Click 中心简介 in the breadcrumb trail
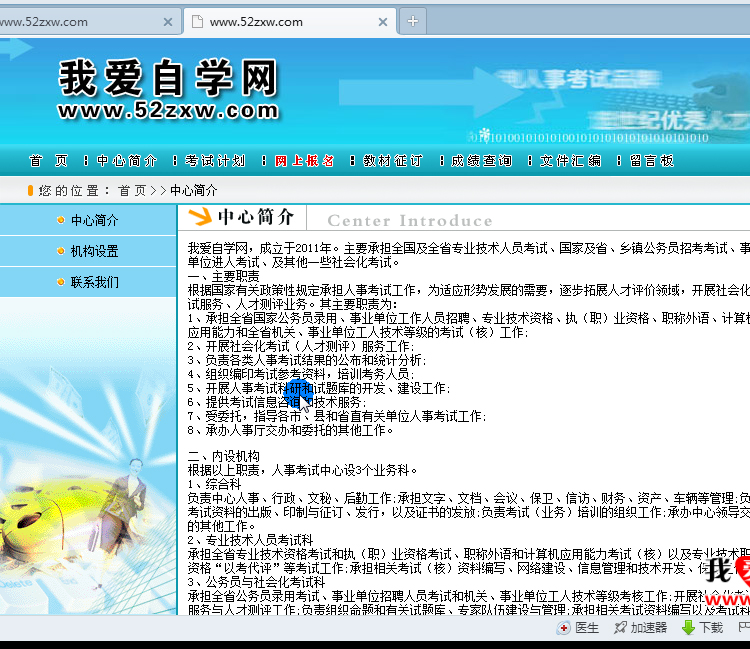The width and height of the screenshot is (750, 649). (194, 191)
